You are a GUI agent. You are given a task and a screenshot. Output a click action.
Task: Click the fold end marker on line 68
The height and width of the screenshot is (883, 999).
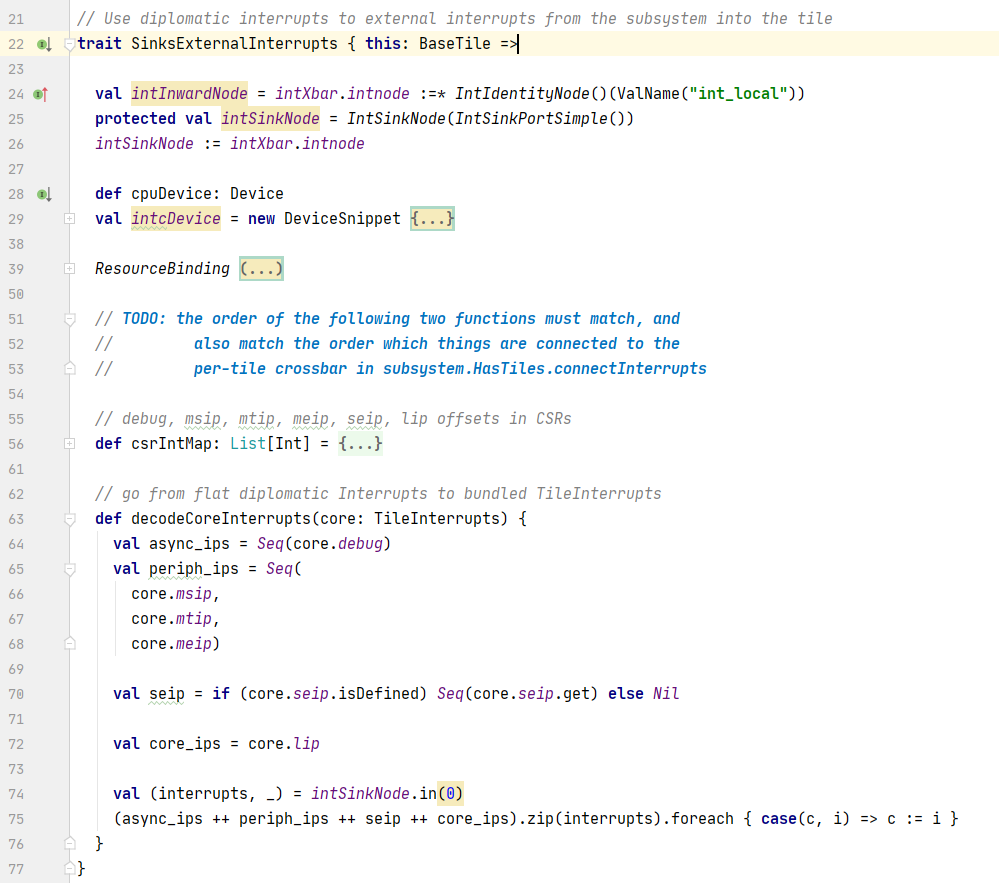point(70,644)
